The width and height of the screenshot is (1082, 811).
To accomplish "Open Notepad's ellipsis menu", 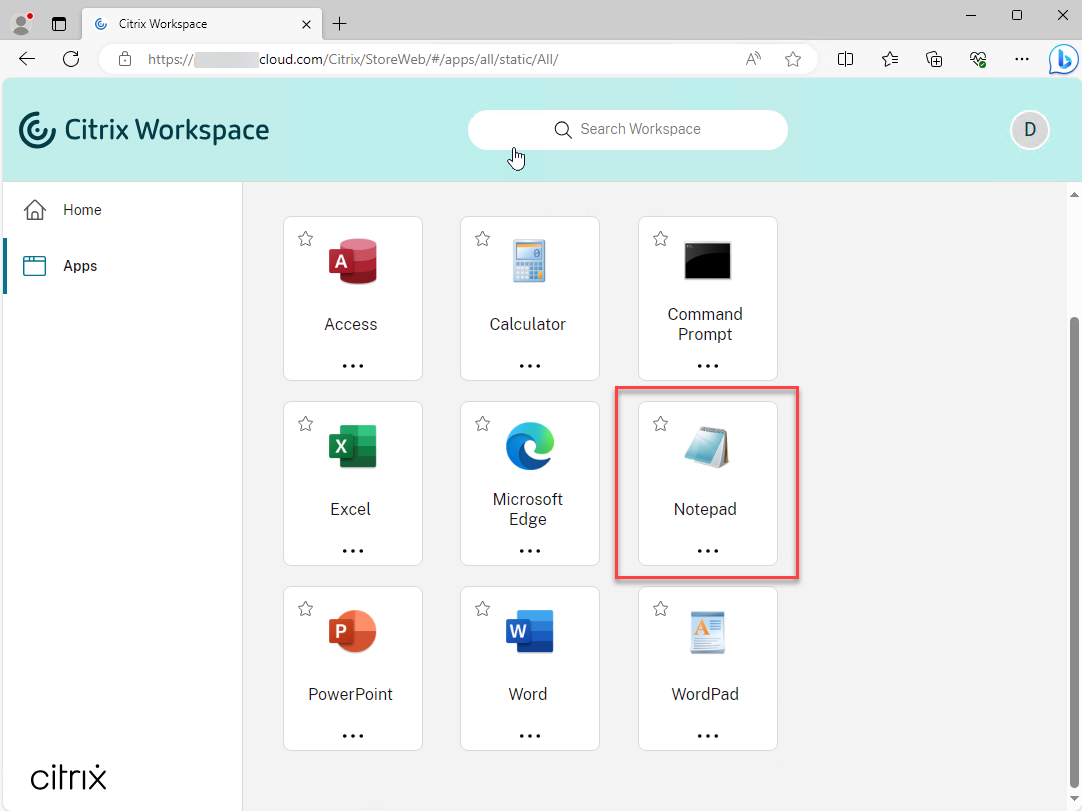I will (x=707, y=551).
